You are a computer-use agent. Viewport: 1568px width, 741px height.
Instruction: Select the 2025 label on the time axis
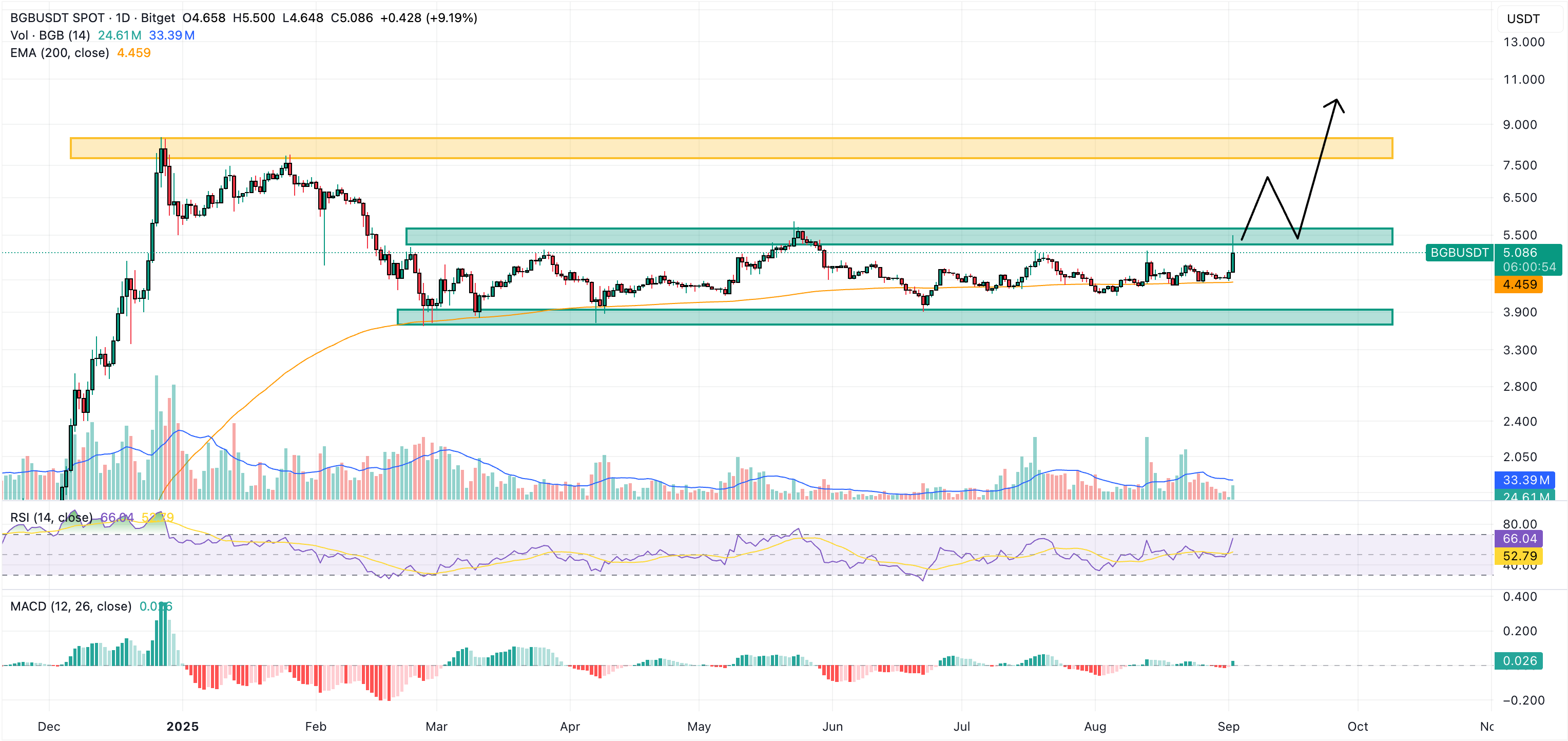pyautogui.click(x=184, y=726)
